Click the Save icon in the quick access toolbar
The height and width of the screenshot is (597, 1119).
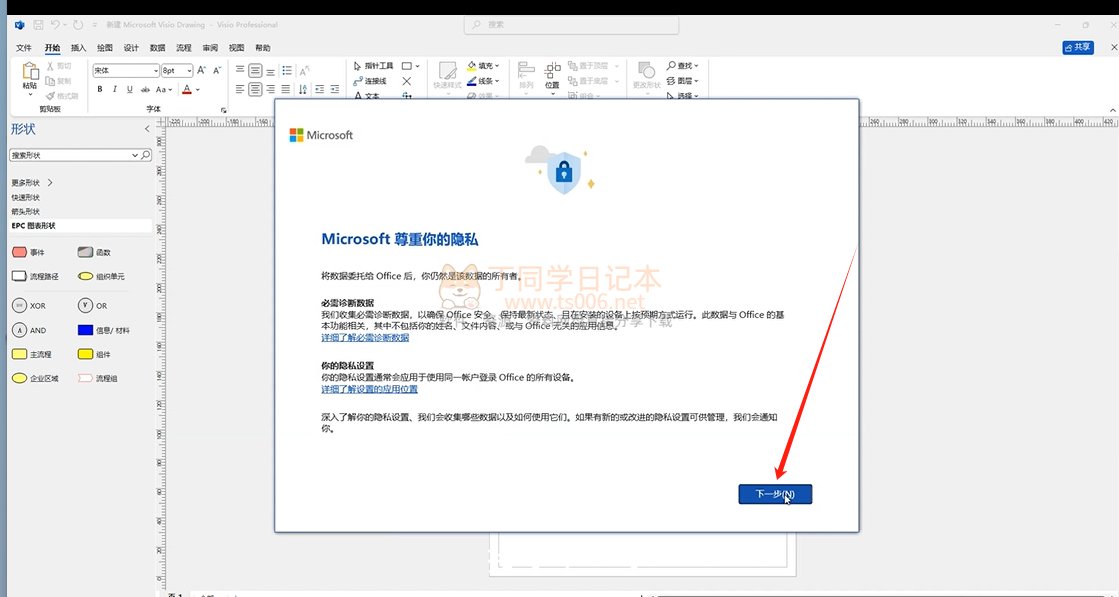coord(38,25)
